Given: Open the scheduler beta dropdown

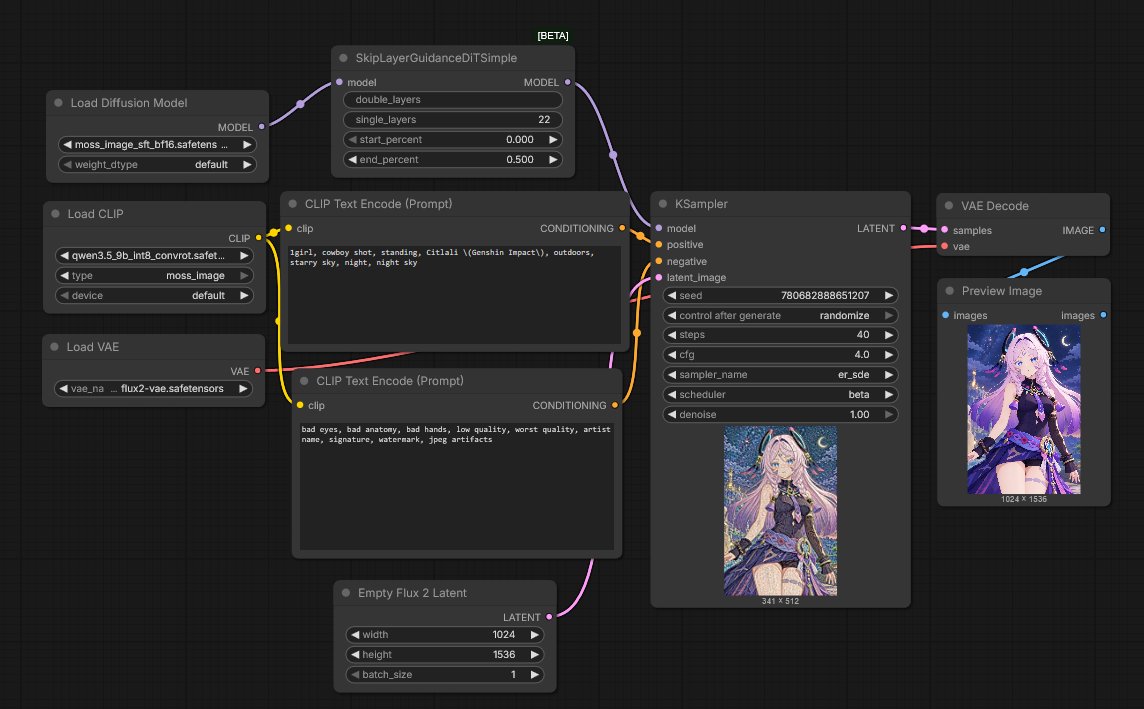Looking at the screenshot, I should coord(780,395).
